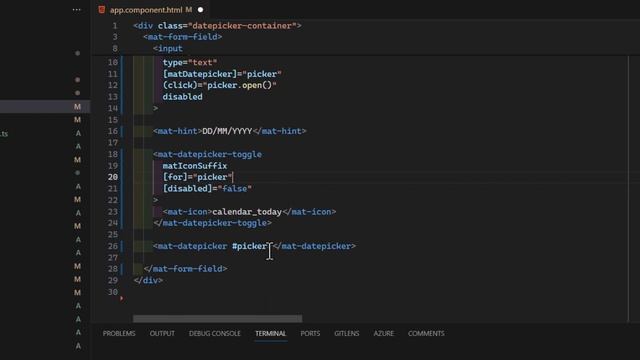Switch to the PROBLEMS panel tab
This screenshot has height=360, width=640.
[x=119, y=333]
